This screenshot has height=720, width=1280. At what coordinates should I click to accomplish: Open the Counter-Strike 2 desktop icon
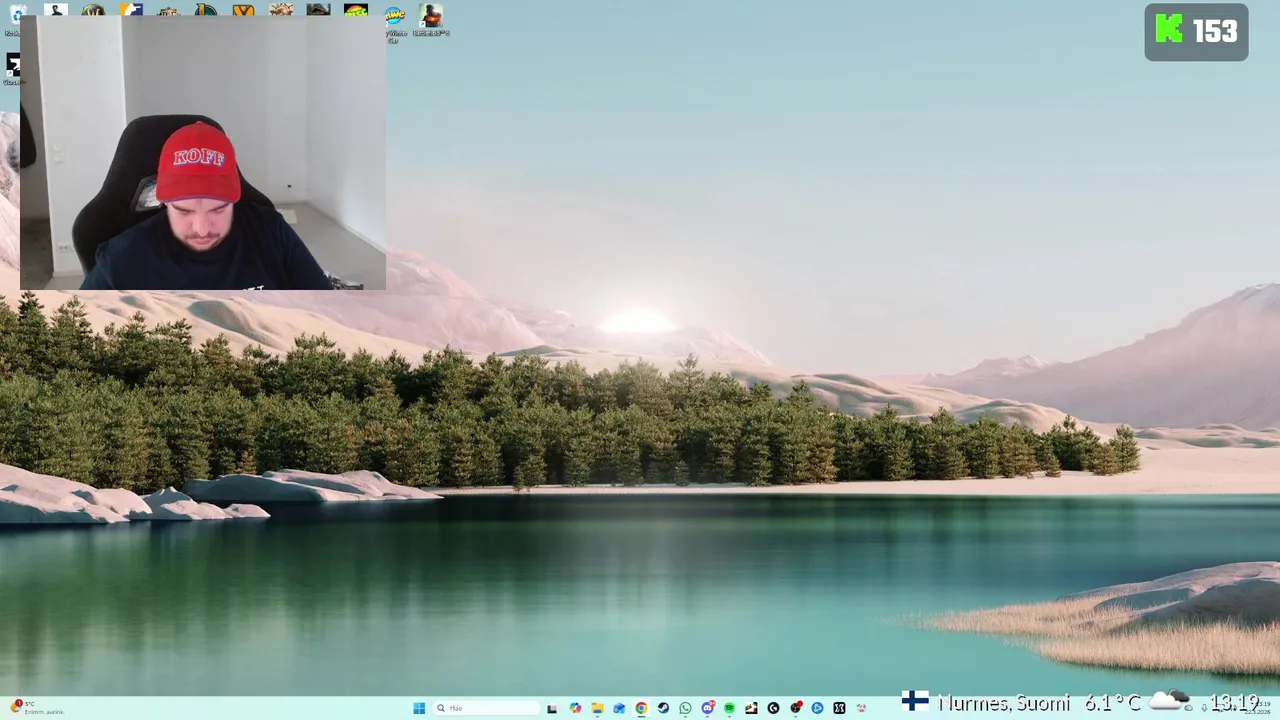pyautogui.click(x=131, y=9)
